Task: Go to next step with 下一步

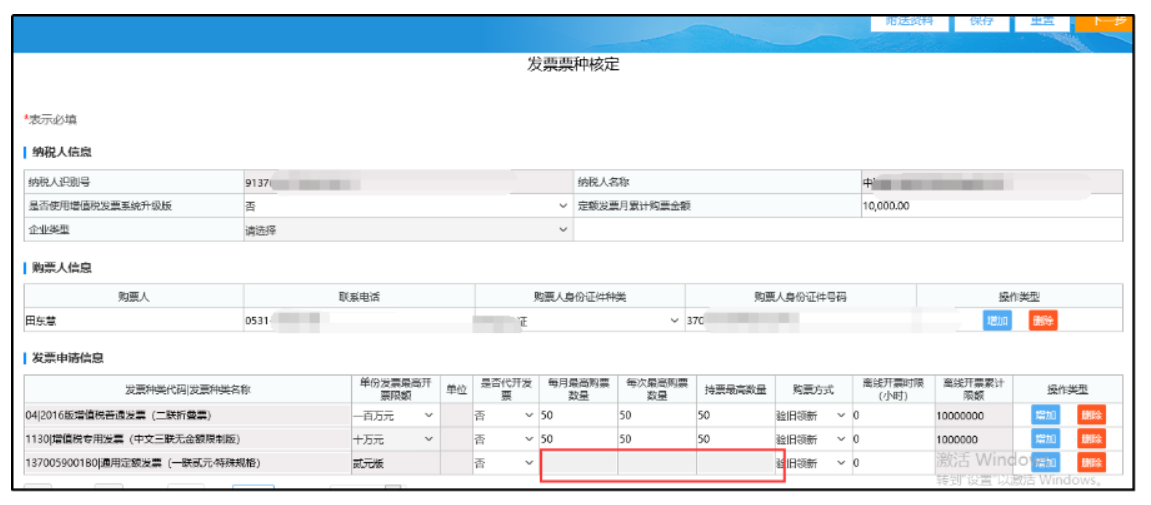Action: click(1103, 21)
